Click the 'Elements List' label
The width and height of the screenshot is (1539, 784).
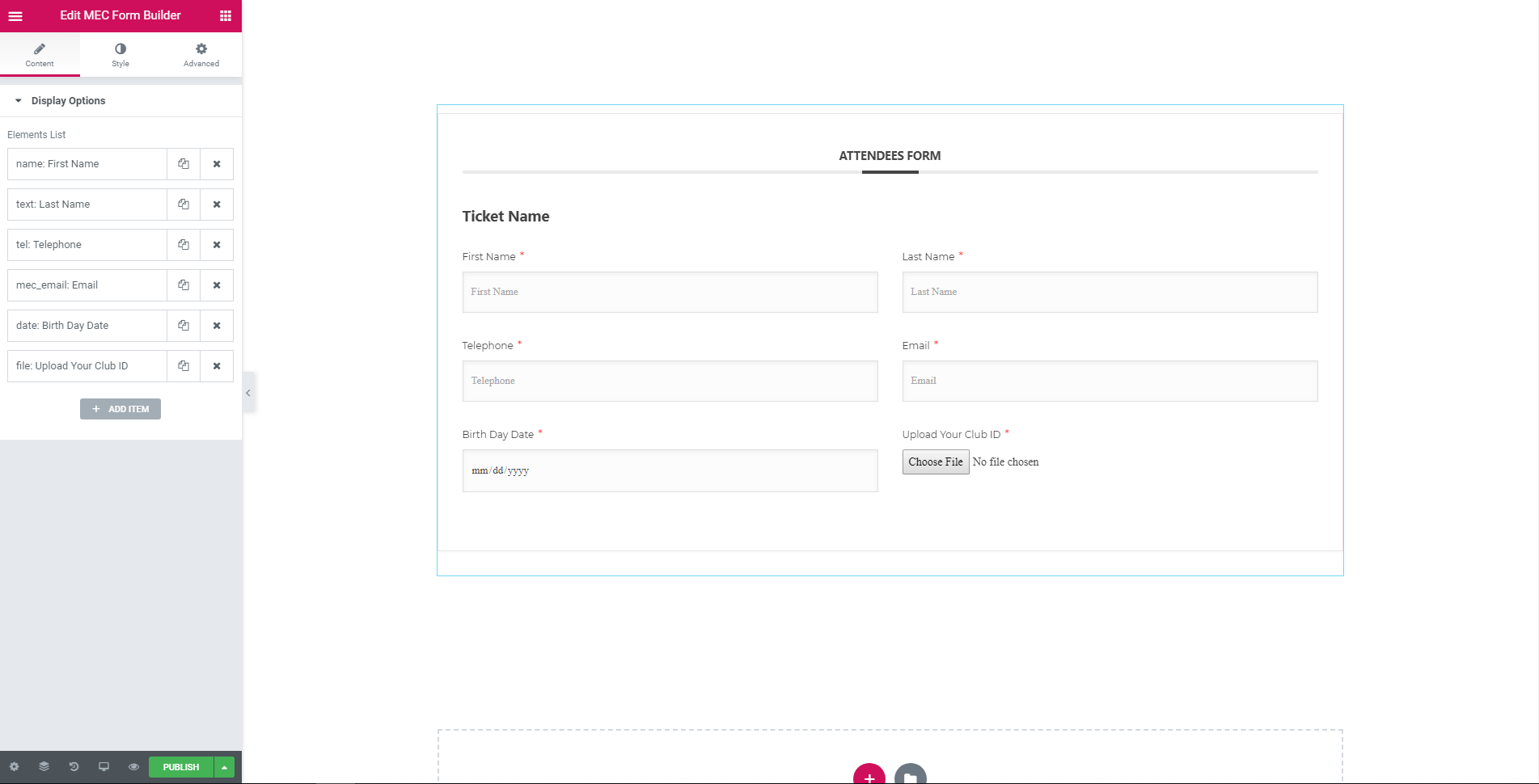pos(36,135)
